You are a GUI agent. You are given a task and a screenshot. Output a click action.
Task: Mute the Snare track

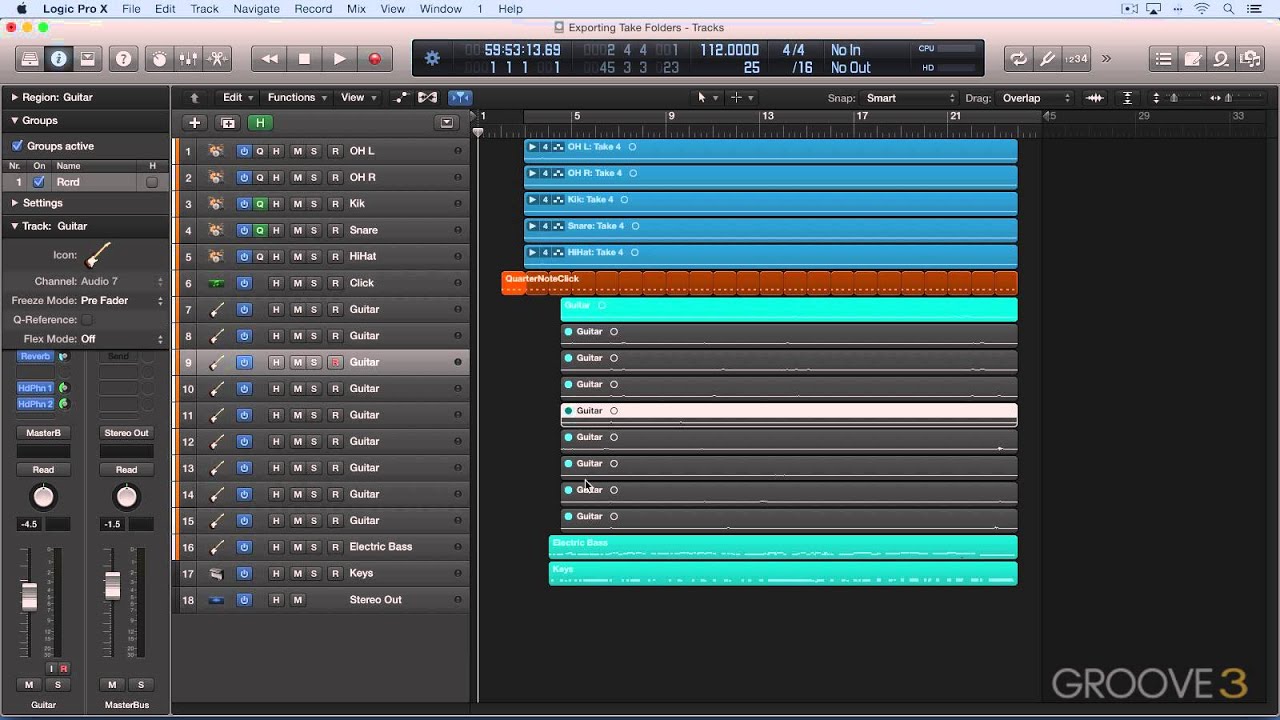point(297,230)
